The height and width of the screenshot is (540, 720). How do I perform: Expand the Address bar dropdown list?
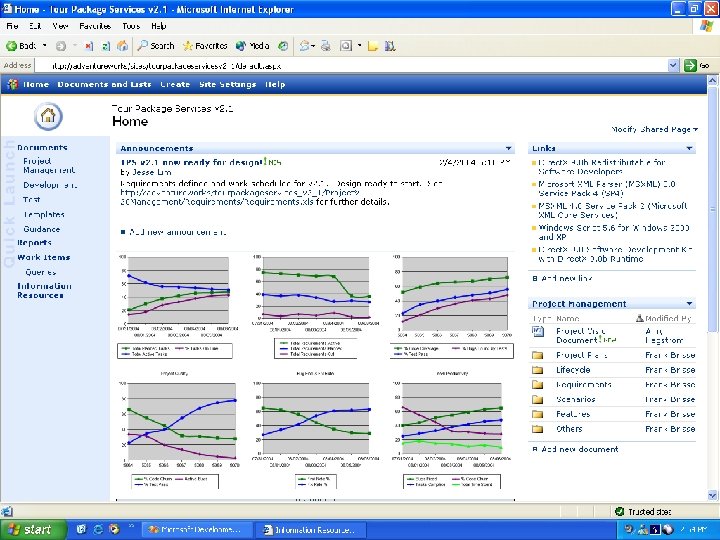coord(673,66)
